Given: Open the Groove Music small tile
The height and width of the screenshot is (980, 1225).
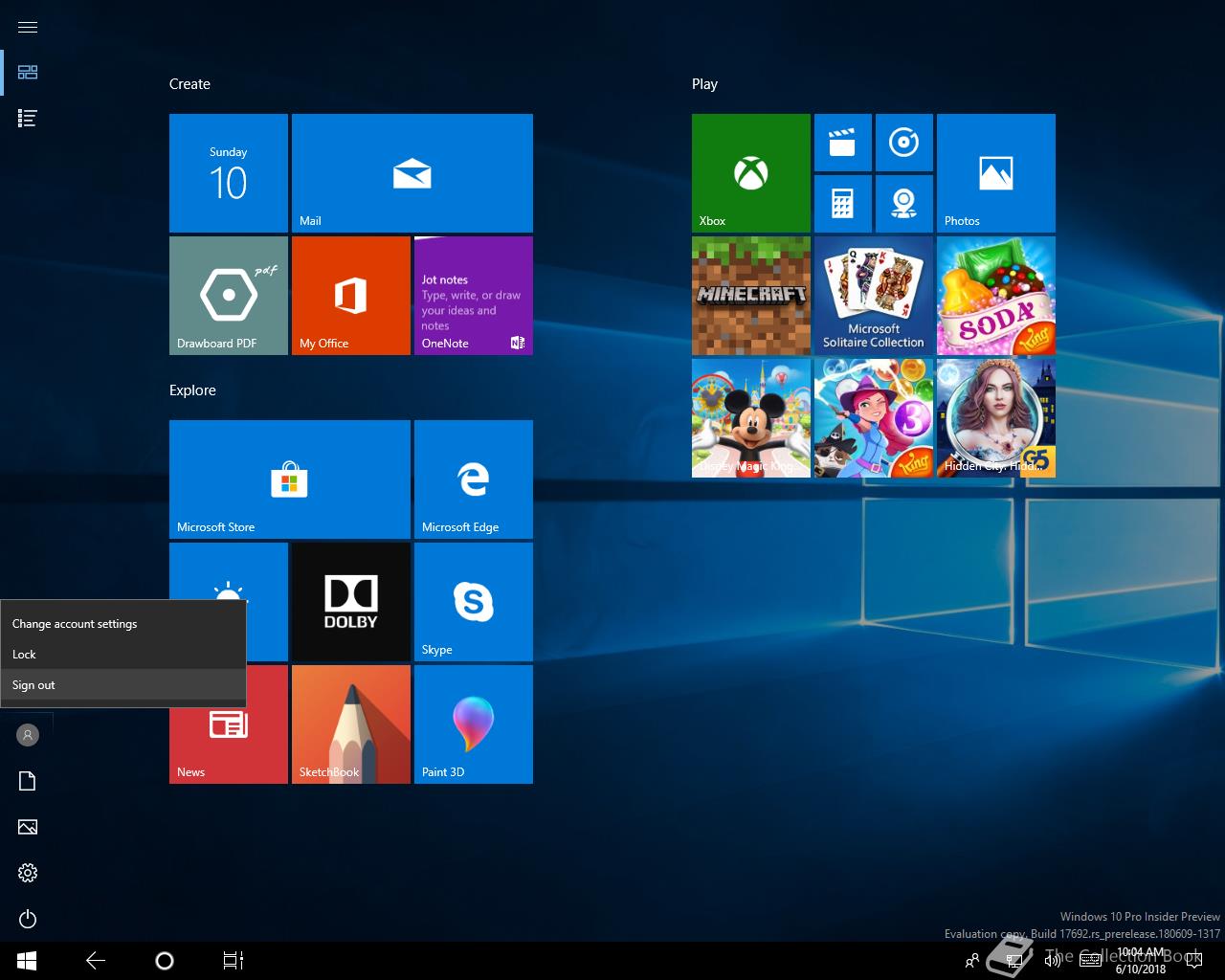Looking at the screenshot, I should tap(904, 143).
